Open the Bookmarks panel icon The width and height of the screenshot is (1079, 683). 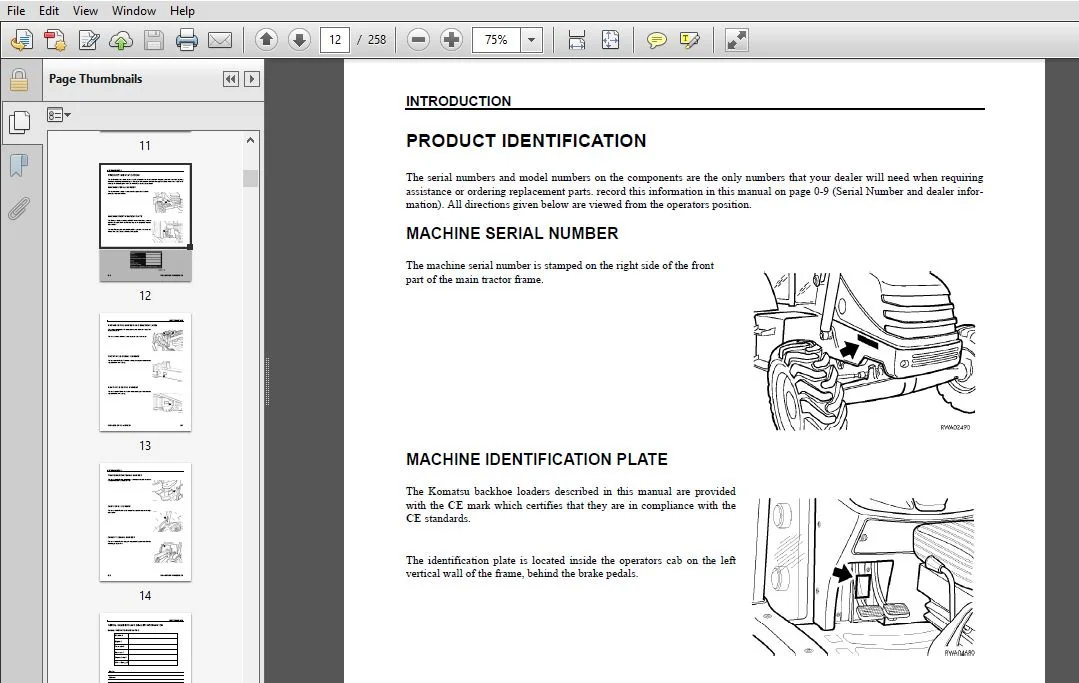click(19, 165)
